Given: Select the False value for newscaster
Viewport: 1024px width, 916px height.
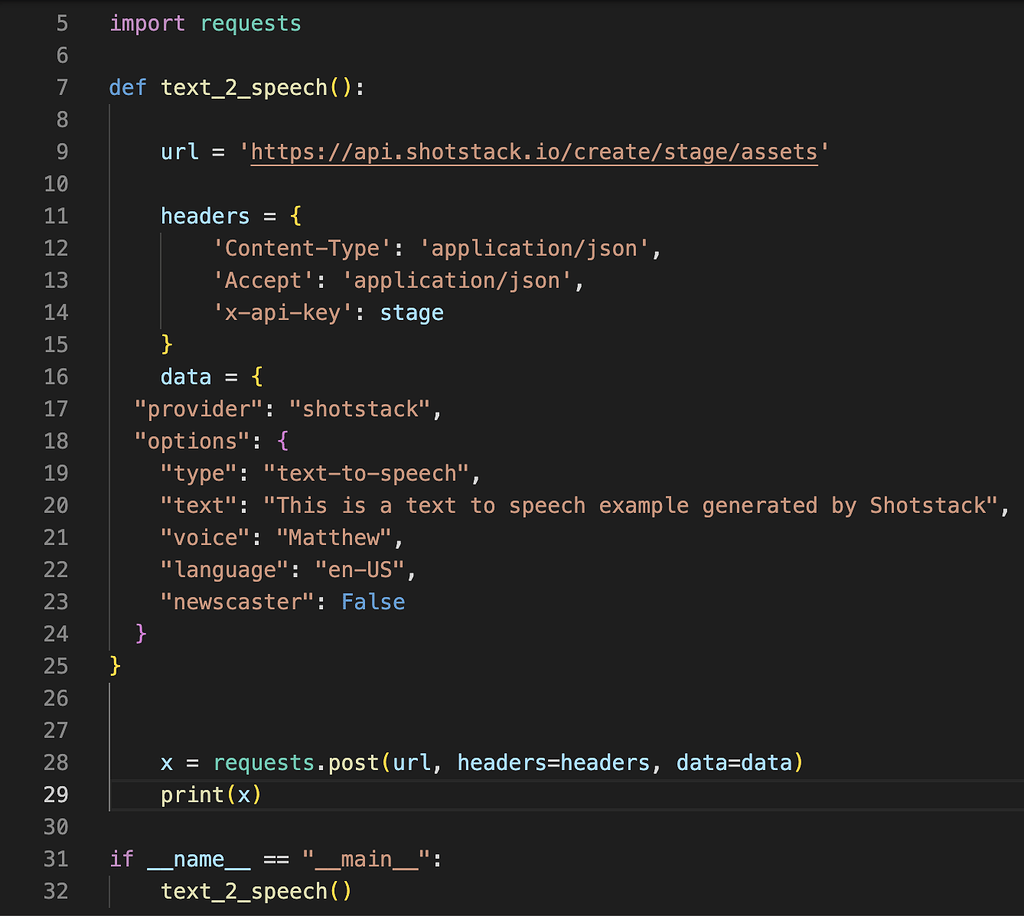Looking at the screenshot, I should 373,601.
